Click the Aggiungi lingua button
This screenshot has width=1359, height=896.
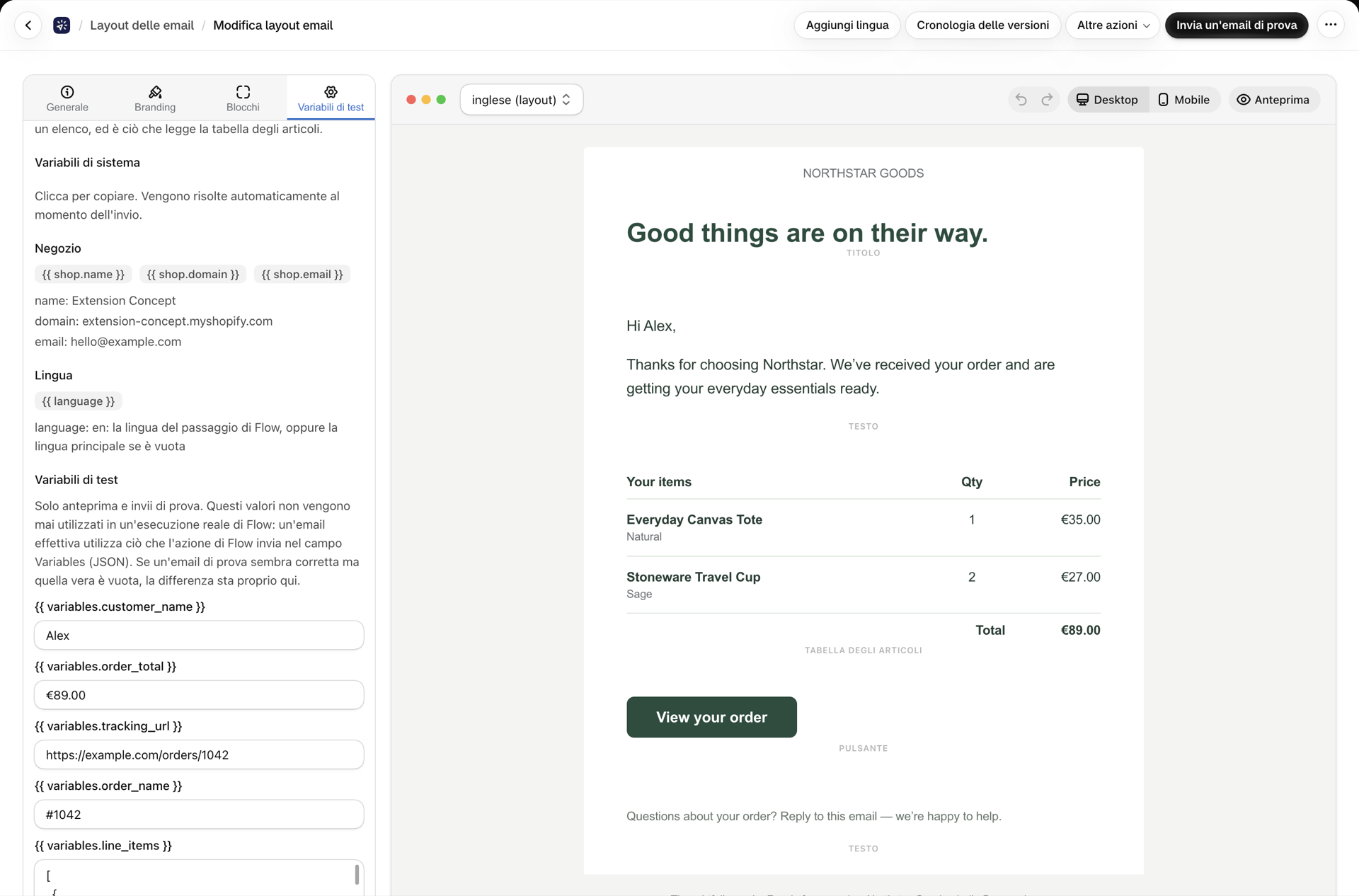847,25
